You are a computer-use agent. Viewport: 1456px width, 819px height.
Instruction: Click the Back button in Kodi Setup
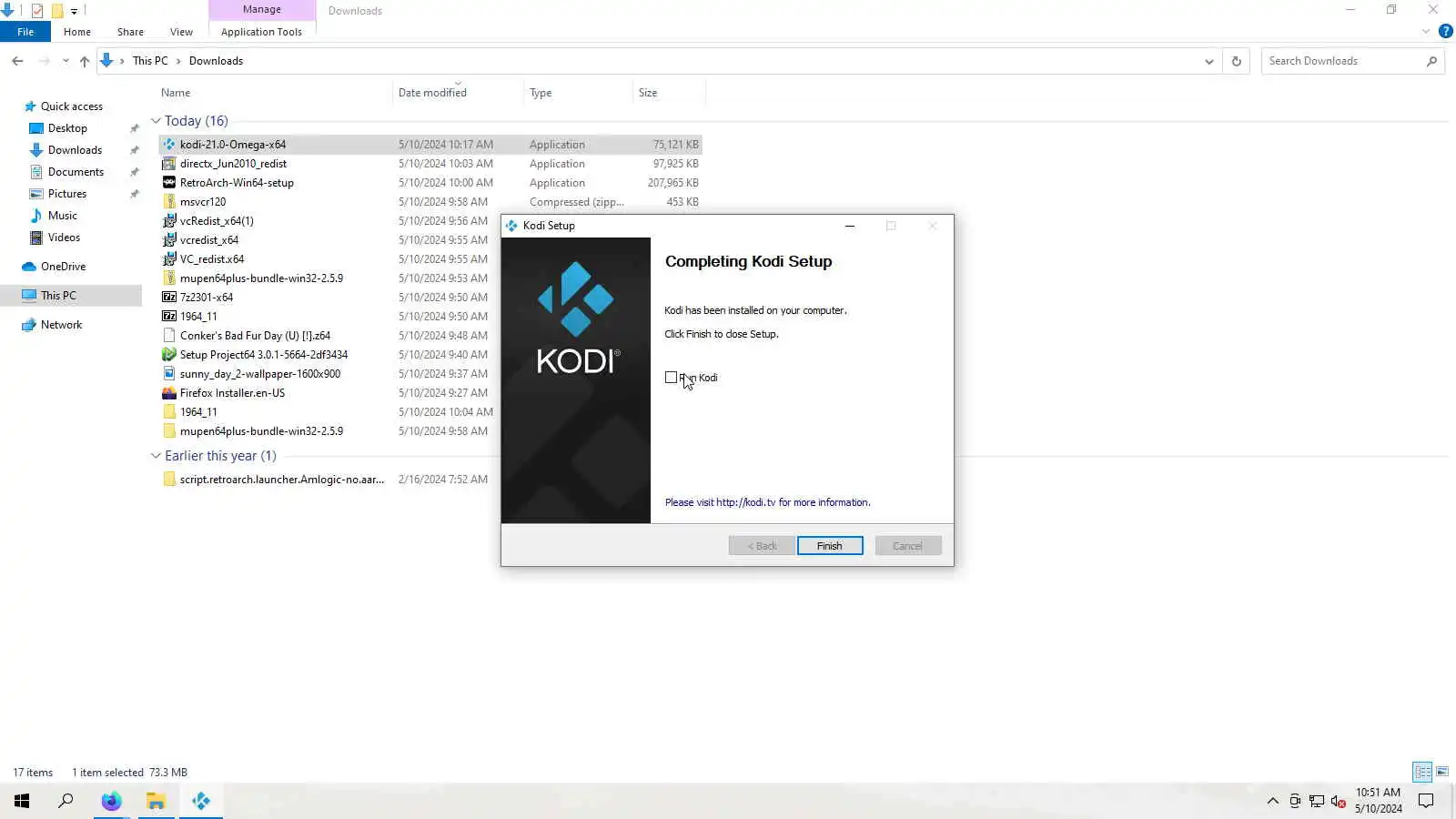[762, 546]
